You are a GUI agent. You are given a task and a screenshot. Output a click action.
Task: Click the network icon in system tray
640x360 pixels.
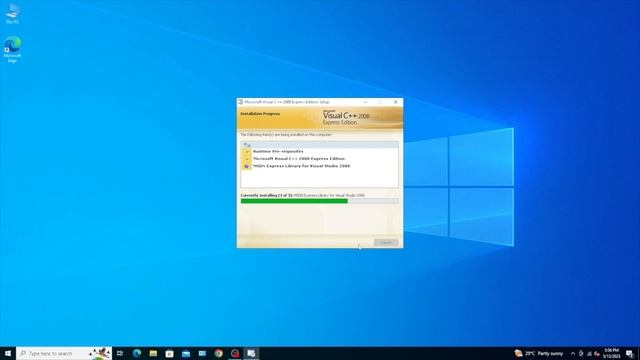(x=589, y=353)
